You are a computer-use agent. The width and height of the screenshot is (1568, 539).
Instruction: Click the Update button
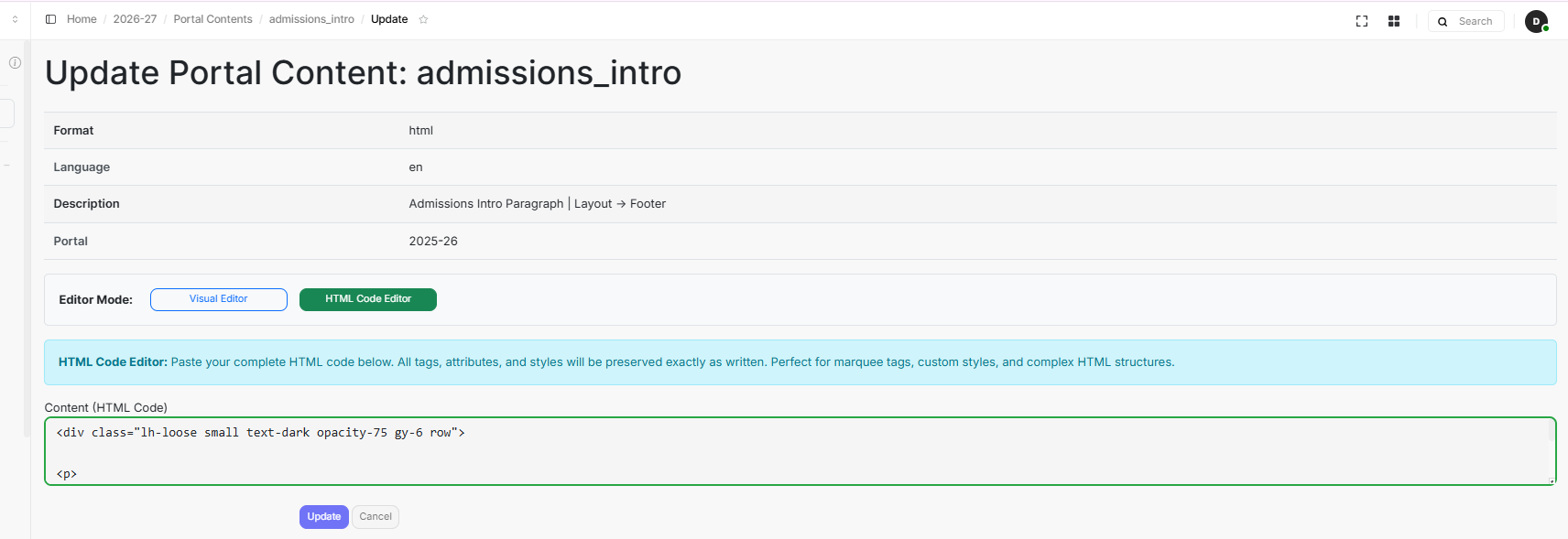tap(323, 517)
